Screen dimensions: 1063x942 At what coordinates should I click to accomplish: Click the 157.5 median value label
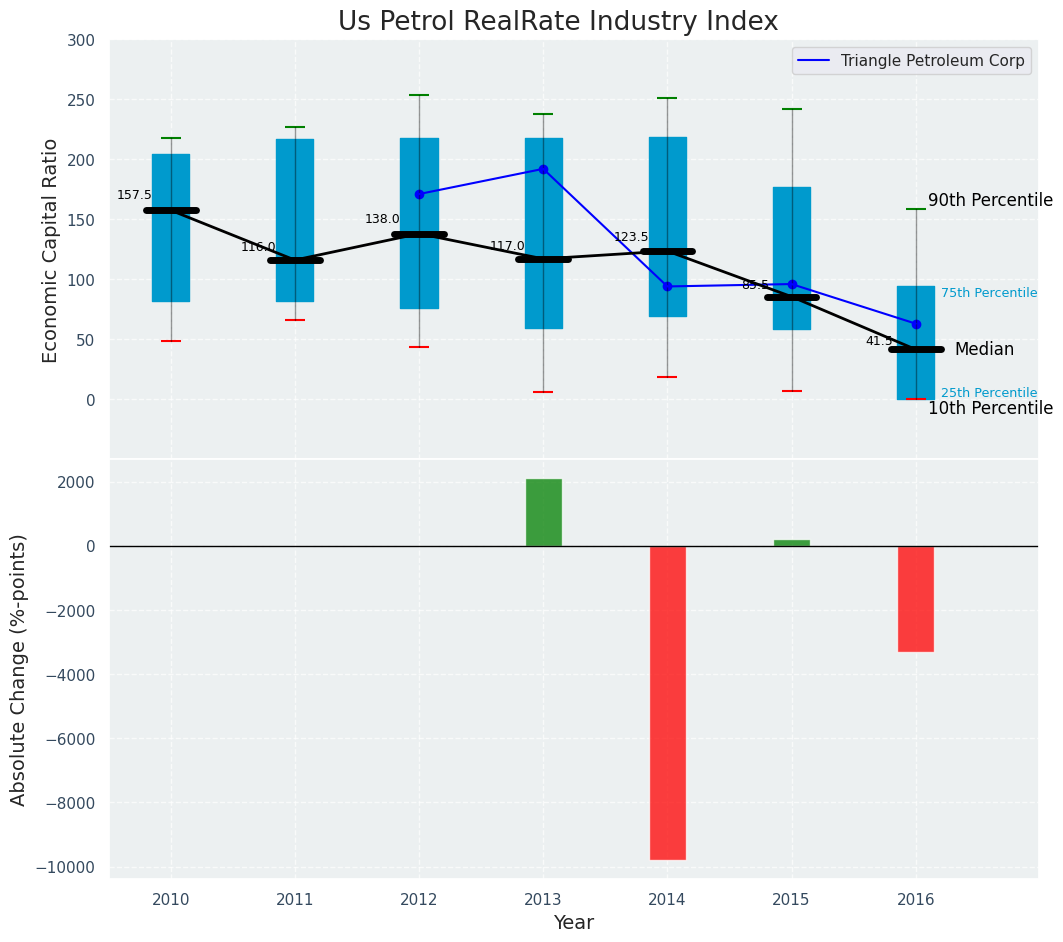pos(134,195)
